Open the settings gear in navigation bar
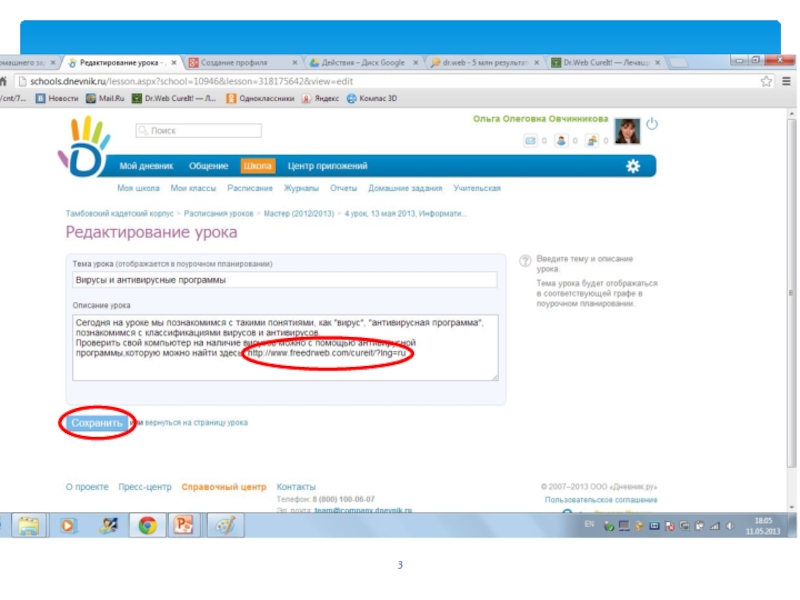This screenshot has width=800, height=600. (x=633, y=166)
